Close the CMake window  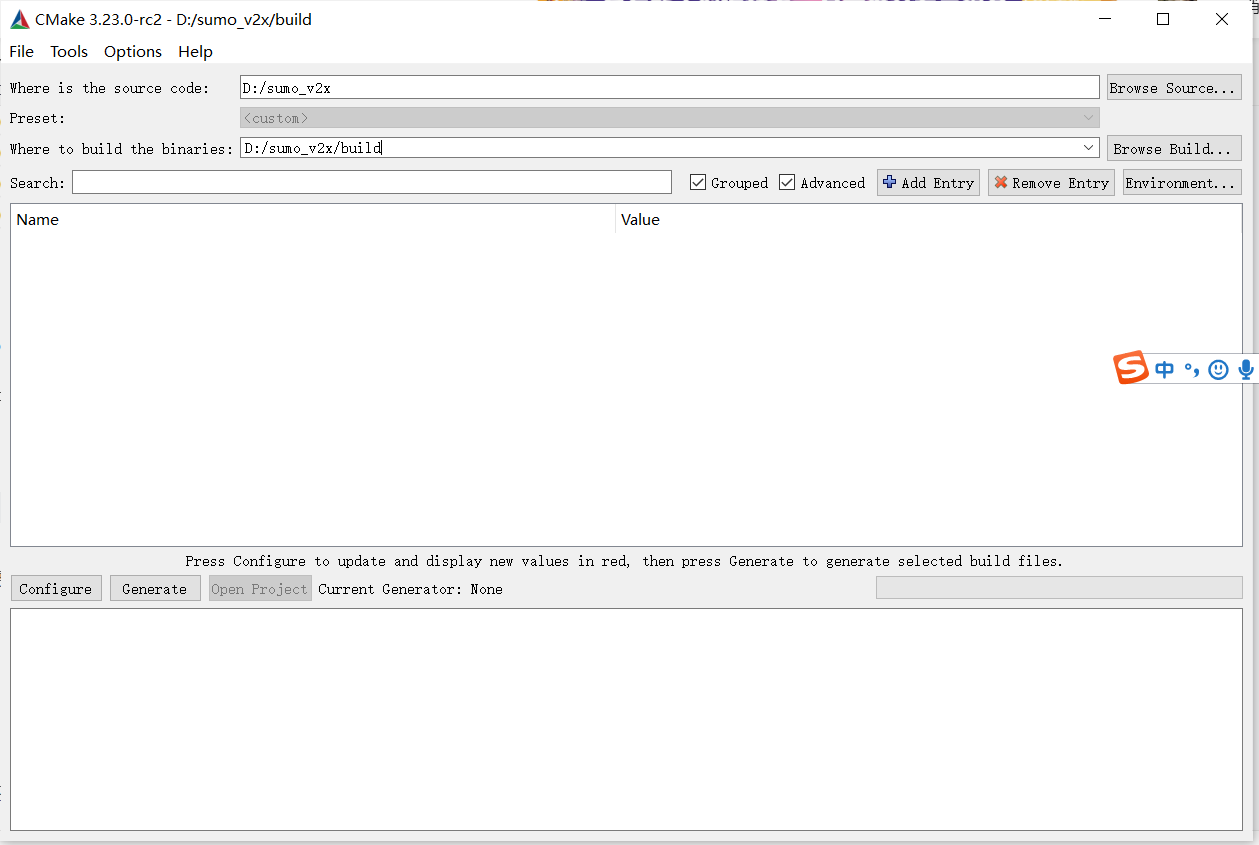1222,19
